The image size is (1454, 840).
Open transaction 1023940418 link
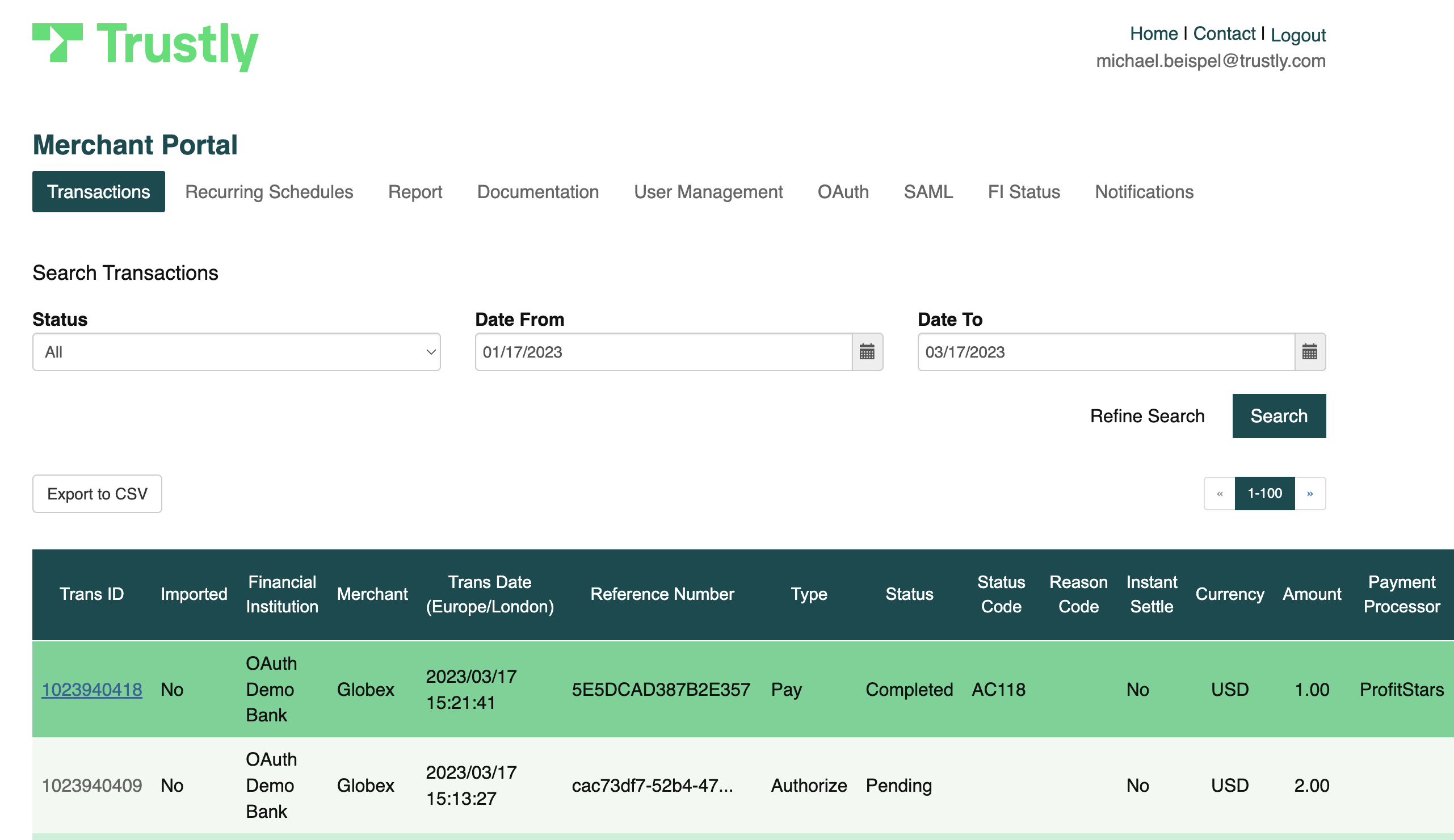coord(92,690)
